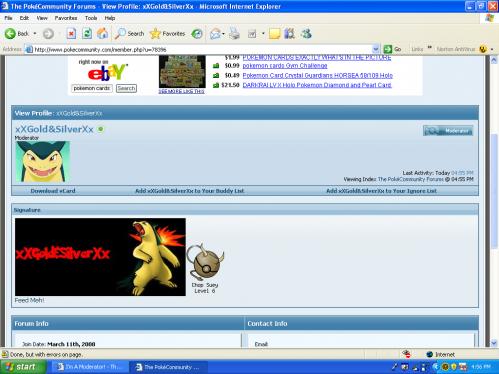Open the DARKRAI LV X Holo card link

click(317, 85)
